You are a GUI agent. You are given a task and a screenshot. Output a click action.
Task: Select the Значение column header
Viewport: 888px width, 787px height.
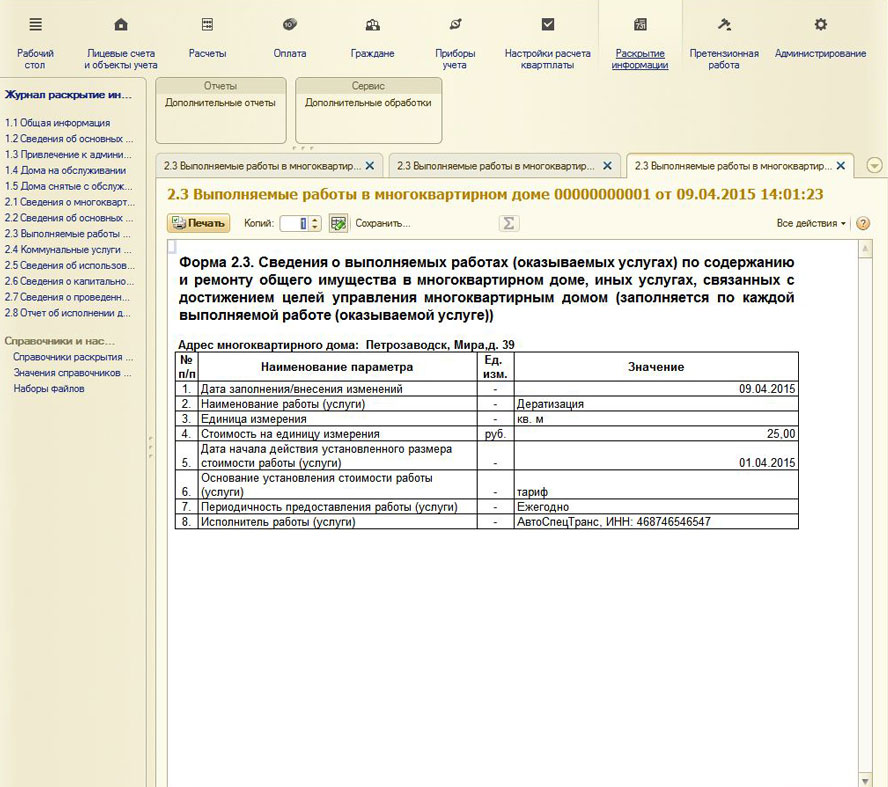656,367
